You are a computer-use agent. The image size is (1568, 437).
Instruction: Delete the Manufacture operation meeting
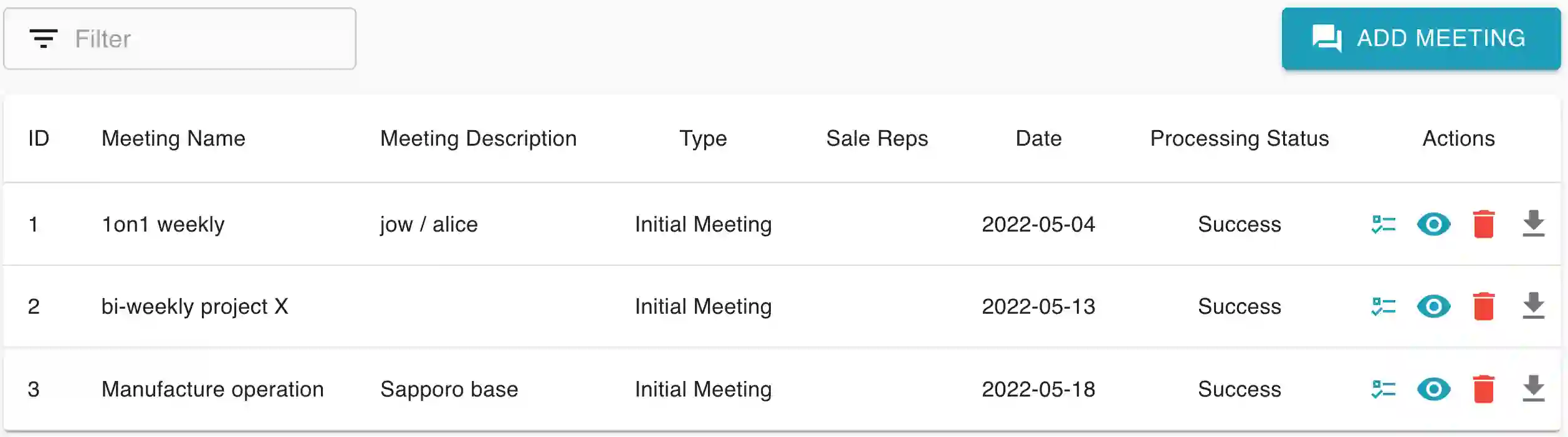click(1484, 389)
